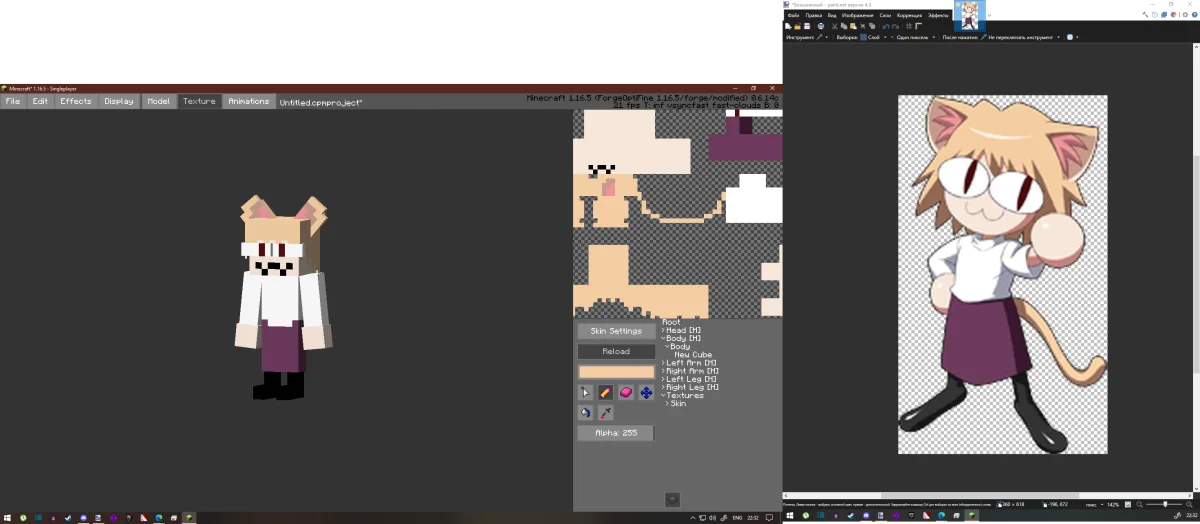Viewport: 1200px width, 524px height.
Task: Click paint.net image thumbnail tab
Action: tap(970, 15)
